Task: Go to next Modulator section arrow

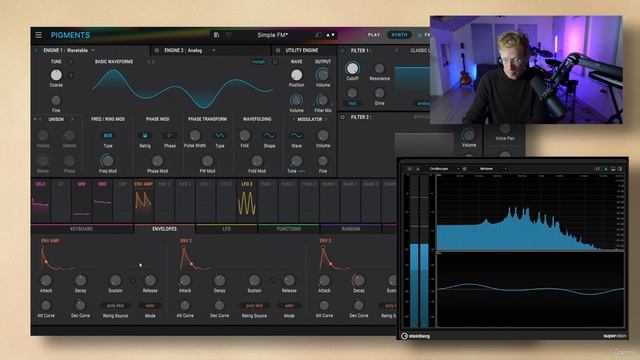Action: click(x=326, y=119)
